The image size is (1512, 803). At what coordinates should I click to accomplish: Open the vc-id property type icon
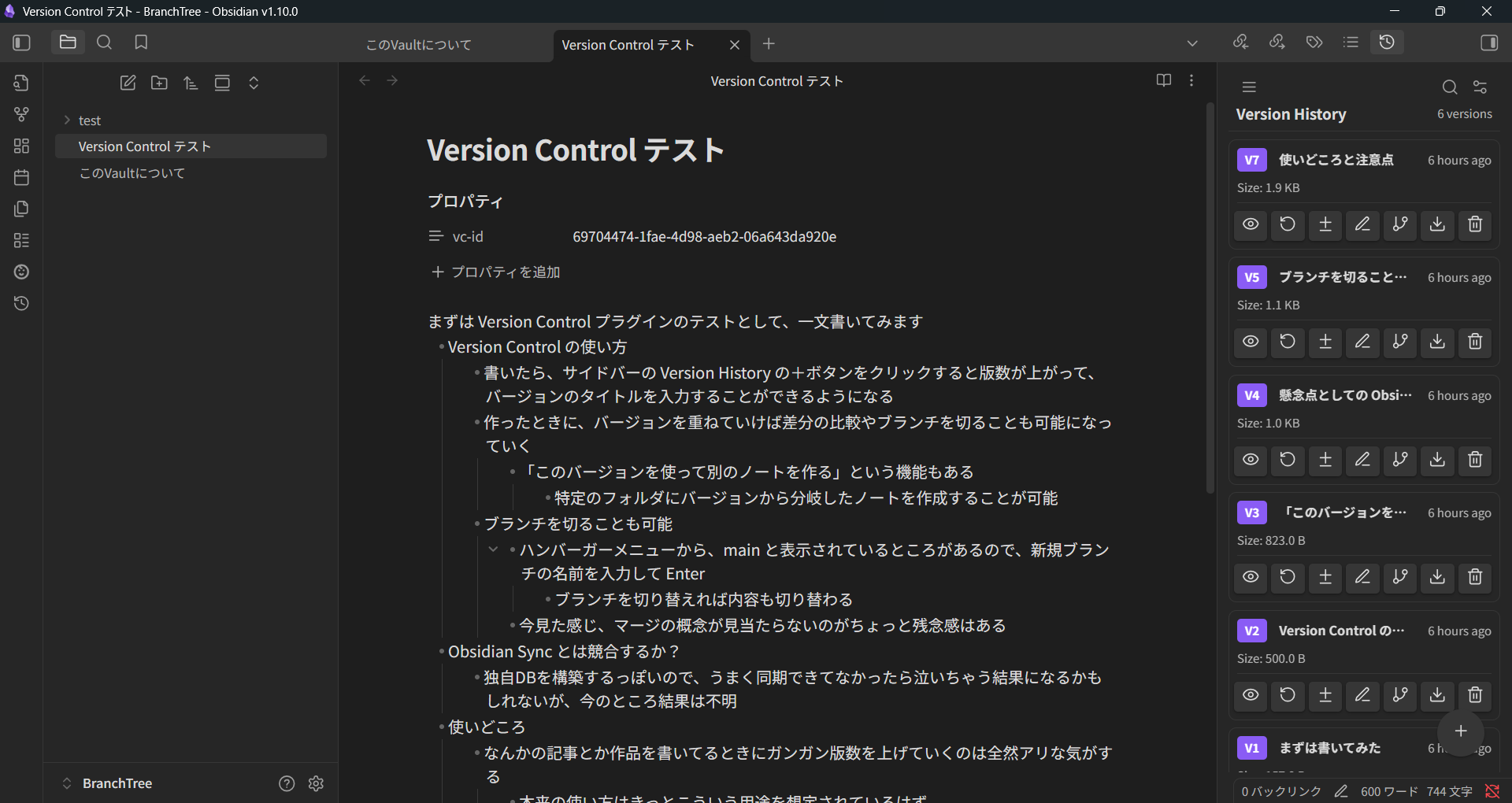click(435, 236)
